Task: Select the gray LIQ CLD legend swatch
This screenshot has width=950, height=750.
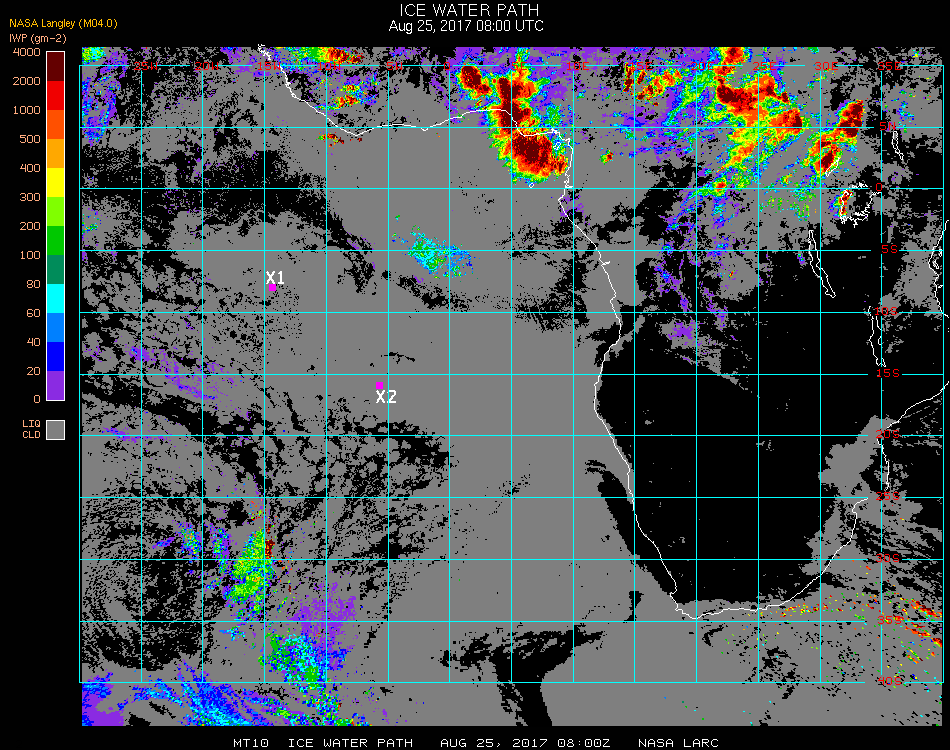Action: click(x=56, y=430)
